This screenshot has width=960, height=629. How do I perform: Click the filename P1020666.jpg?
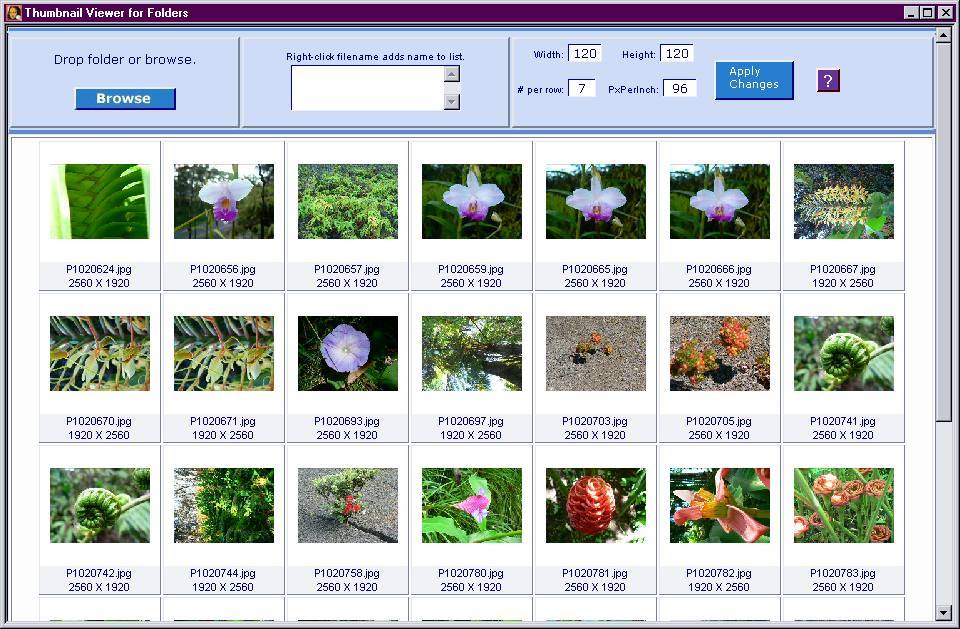[719, 269]
